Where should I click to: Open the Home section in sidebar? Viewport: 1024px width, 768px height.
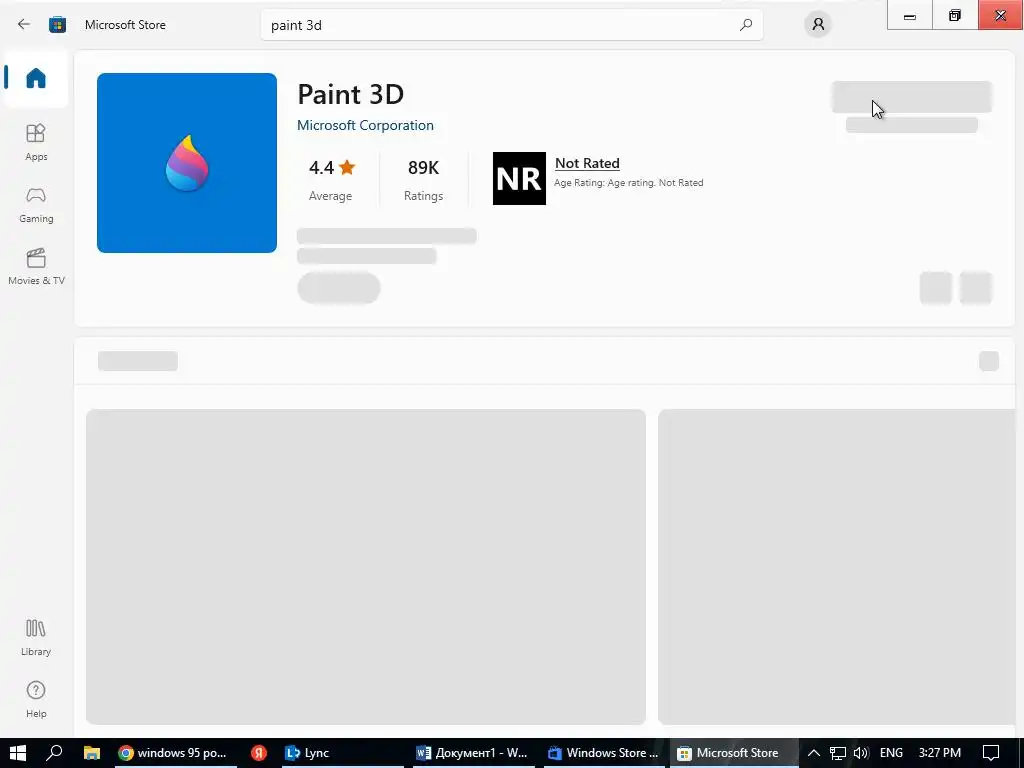click(36, 78)
